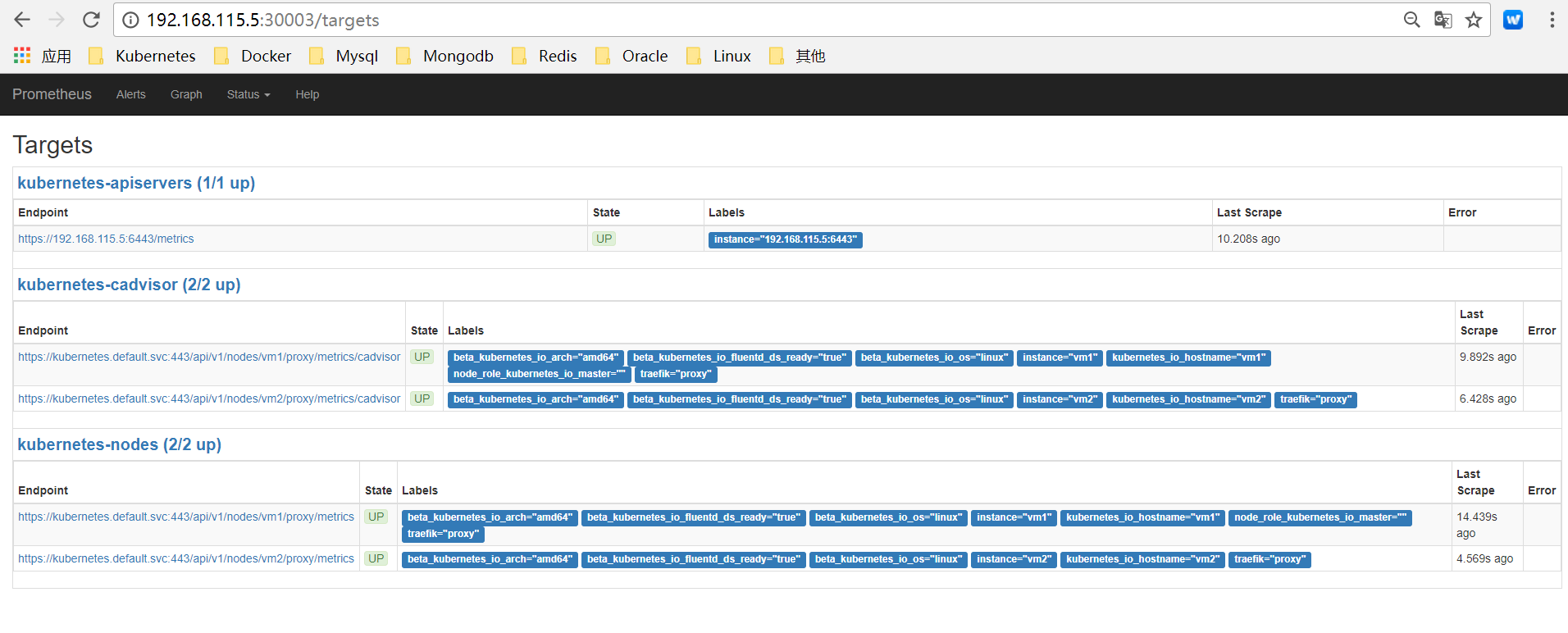
Task: Click the 4.569s ago last scrape value
Action: click(1484, 558)
